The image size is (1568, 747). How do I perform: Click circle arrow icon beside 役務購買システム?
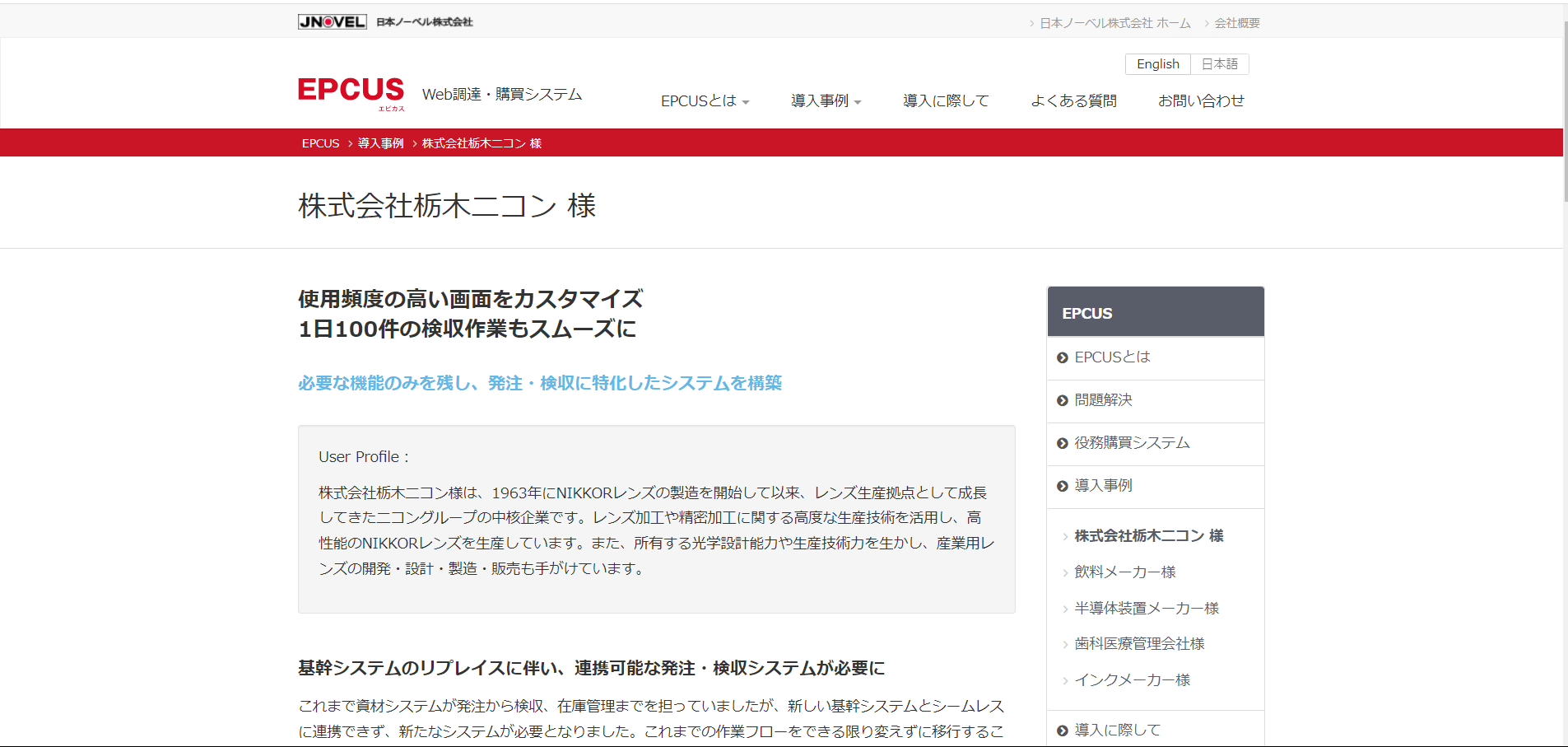[x=1063, y=443]
